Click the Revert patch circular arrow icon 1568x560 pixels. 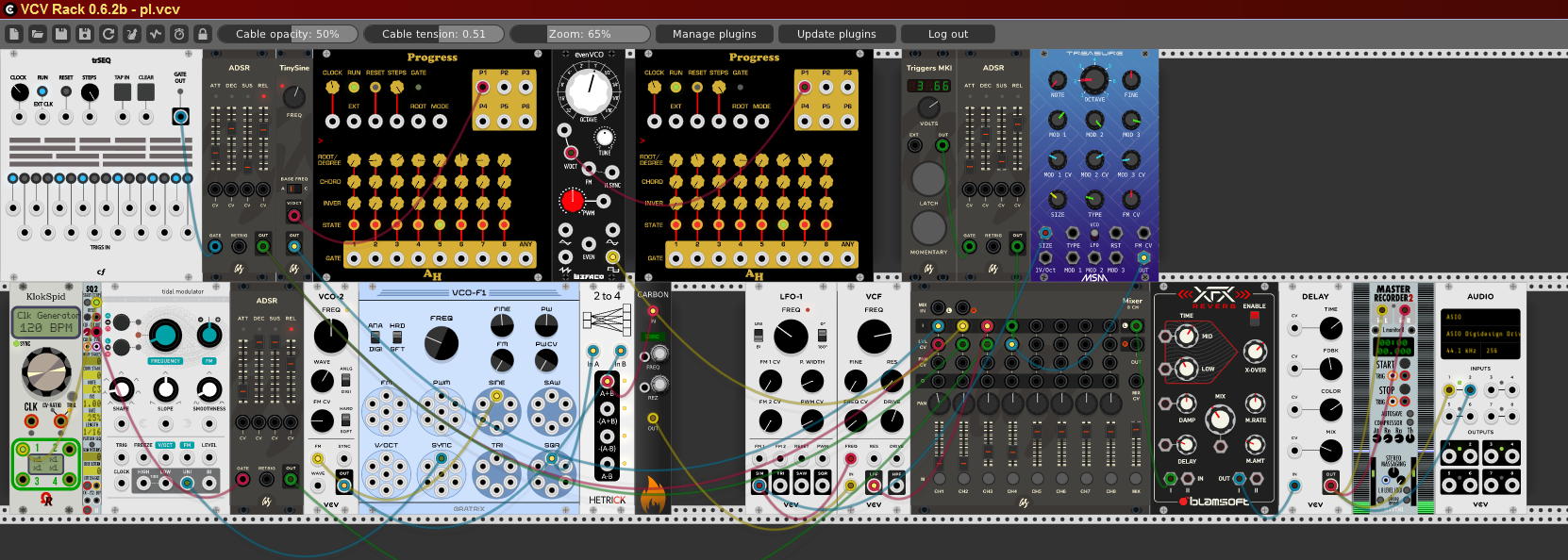pyautogui.click(x=108, y=34)
